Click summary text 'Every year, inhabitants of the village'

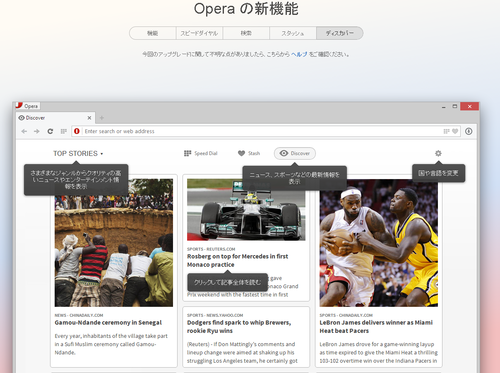click(x=111, y=344)
